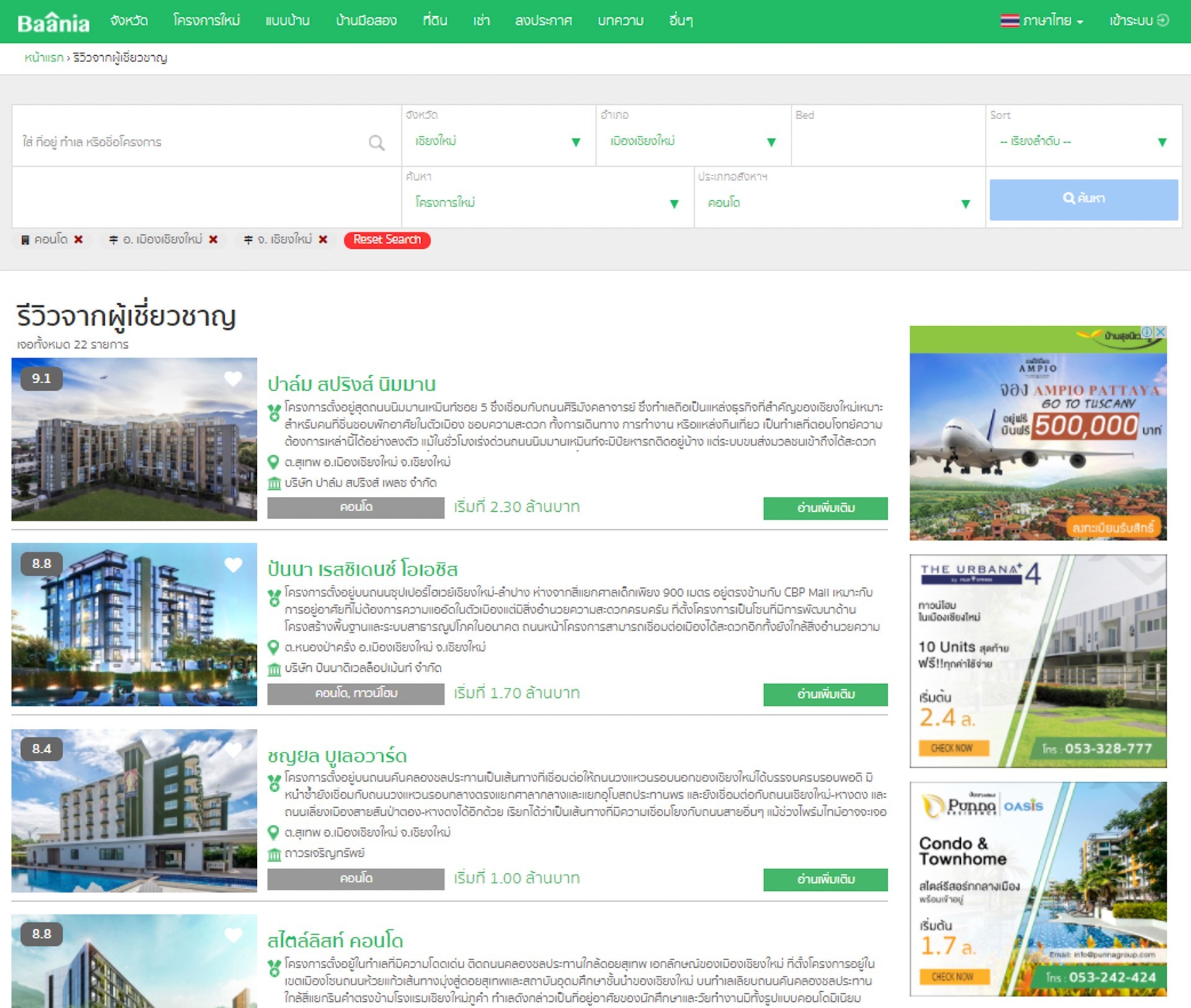Remove the อ. เมืองเชียงใหม่ filter tag
This screenshot has width=1191, height=1008.
tap(213, 239)
